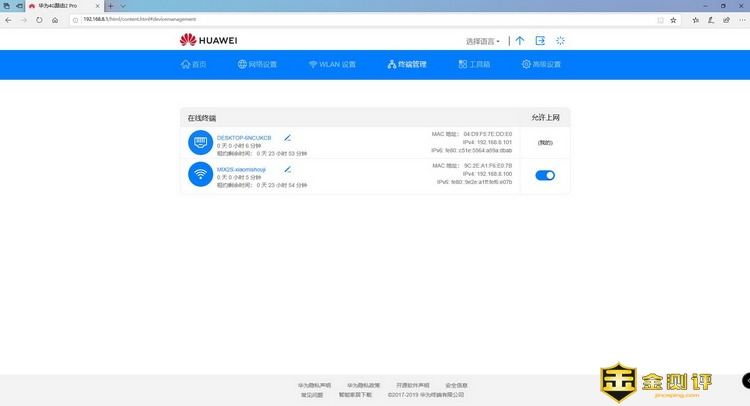Click the upward arrow update icon in header

coord(519,41)
